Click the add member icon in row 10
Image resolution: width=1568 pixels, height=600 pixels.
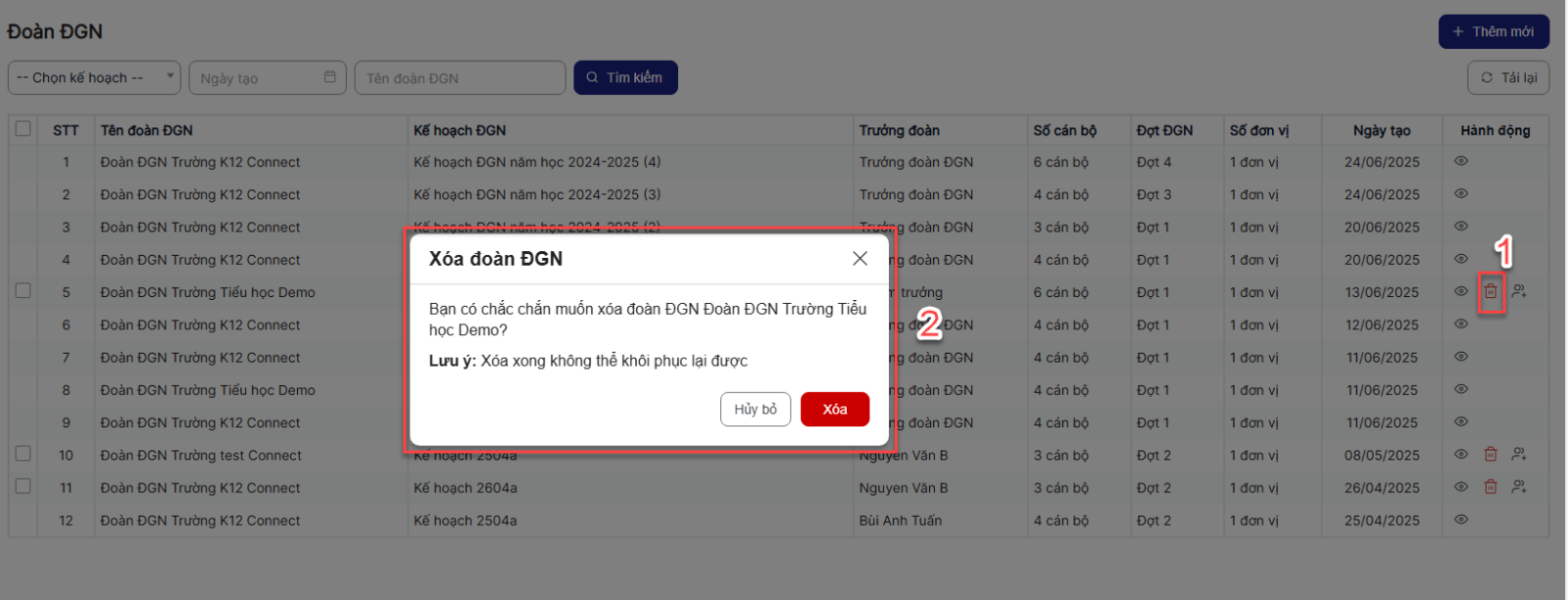click(1518, 454)
